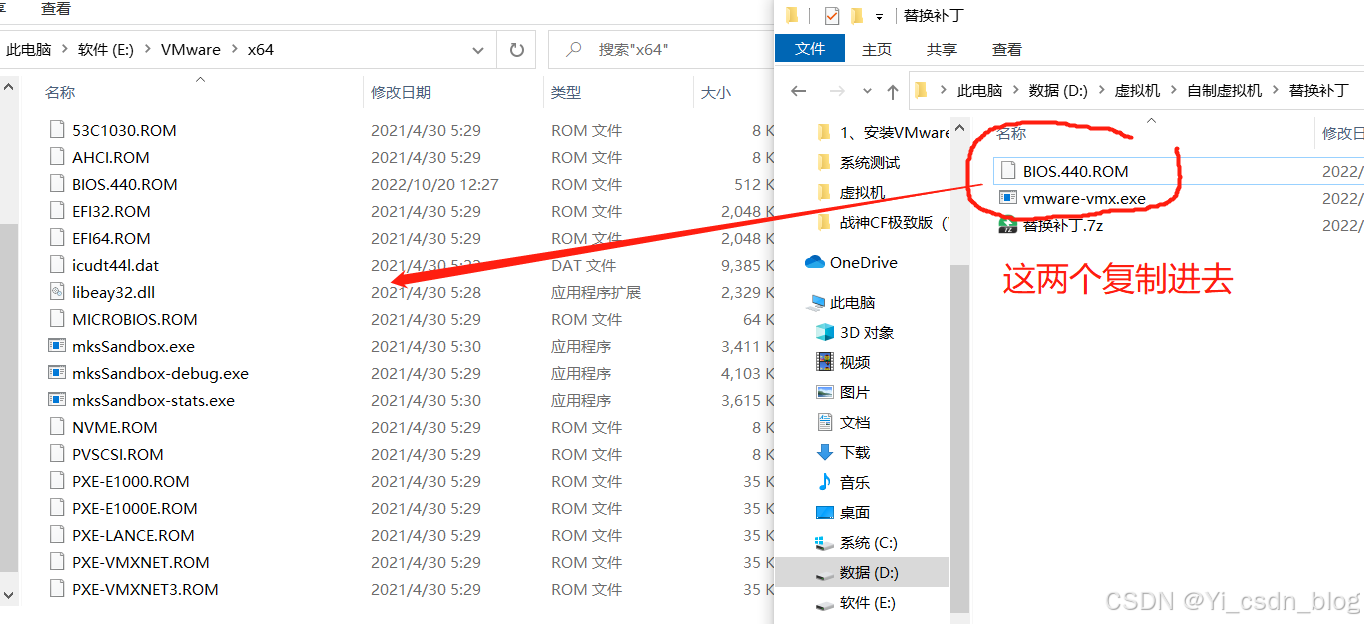This screenshot has width=1364, height=624.
Task: Click the refresh button in left window
Action: click(516, 49)
